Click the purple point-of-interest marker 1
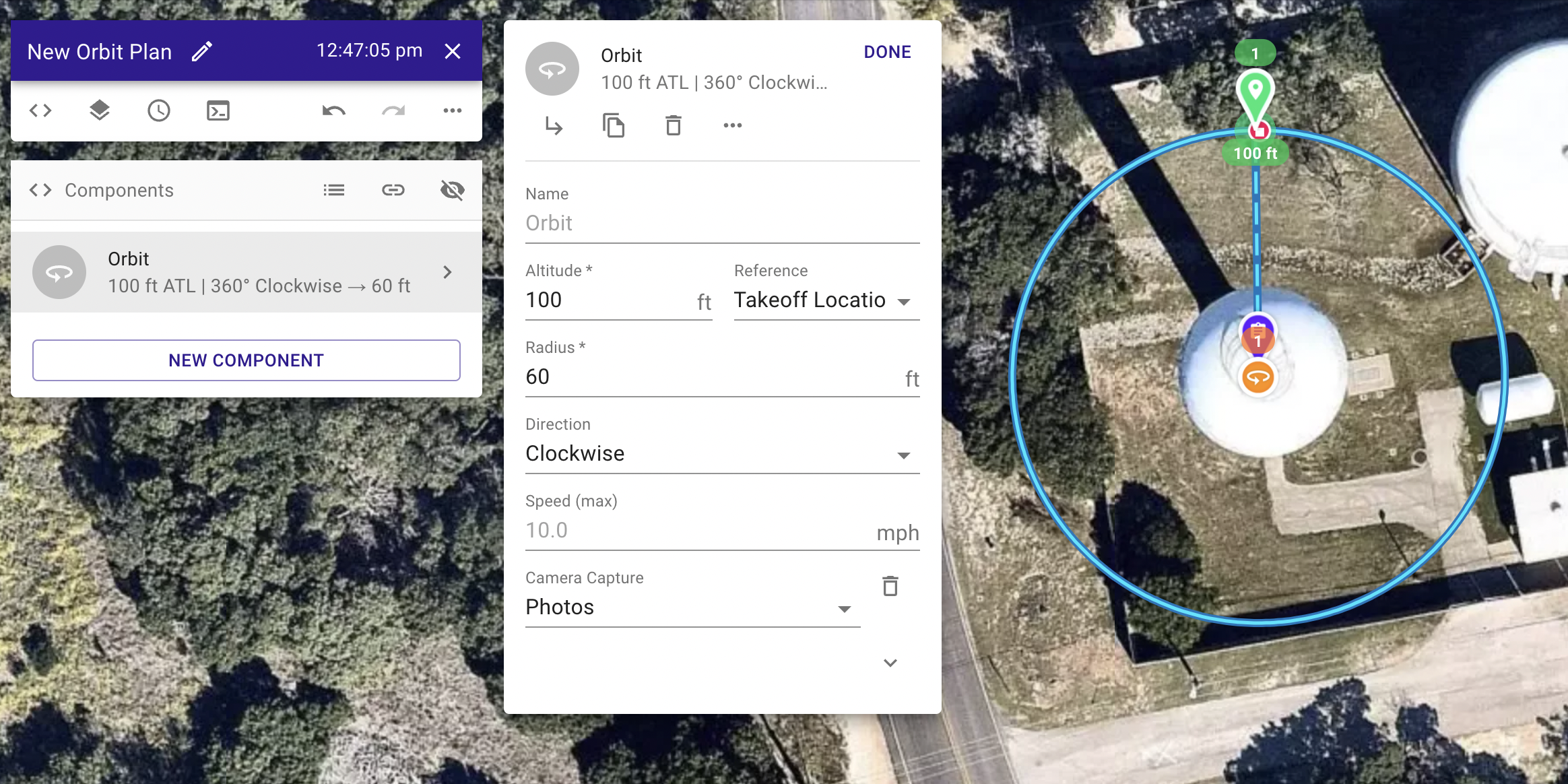The image size is (1568, 784). [1257, 335]
